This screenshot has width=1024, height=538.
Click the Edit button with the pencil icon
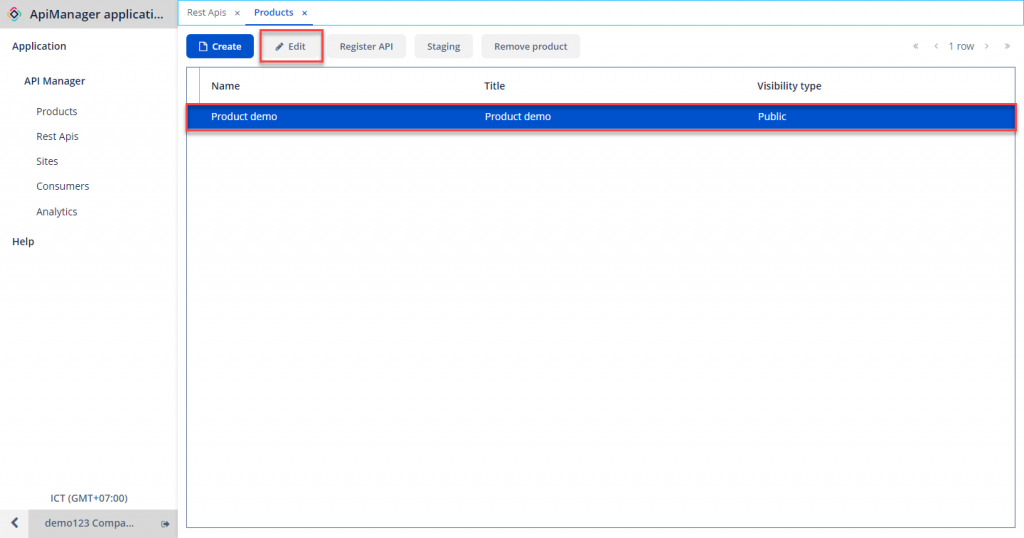[291, 46]
